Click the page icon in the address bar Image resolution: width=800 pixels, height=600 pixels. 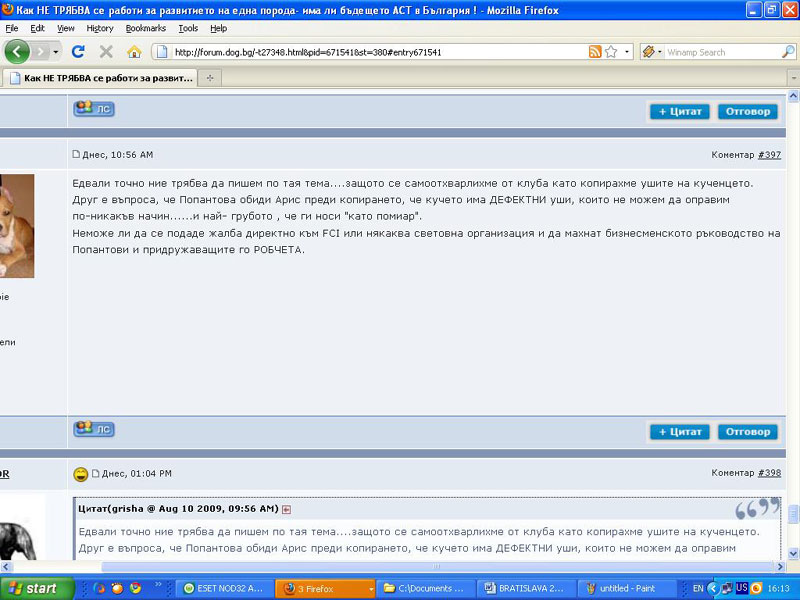tap(162, 52)
